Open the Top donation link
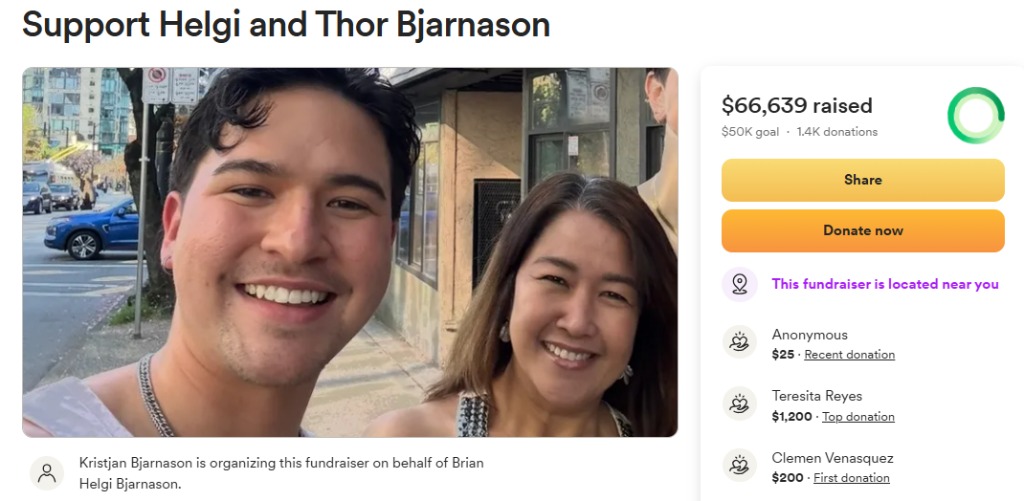Screen dimensions: 1024x501 coord(858,417)
